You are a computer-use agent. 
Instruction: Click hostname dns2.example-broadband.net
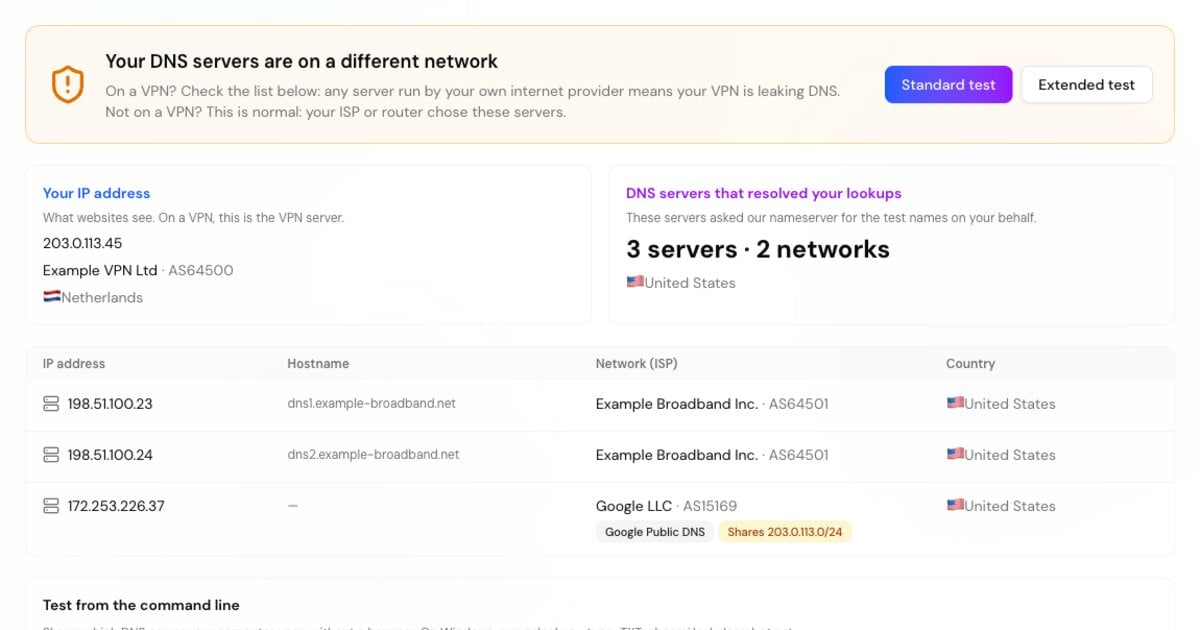coord(373,454)
